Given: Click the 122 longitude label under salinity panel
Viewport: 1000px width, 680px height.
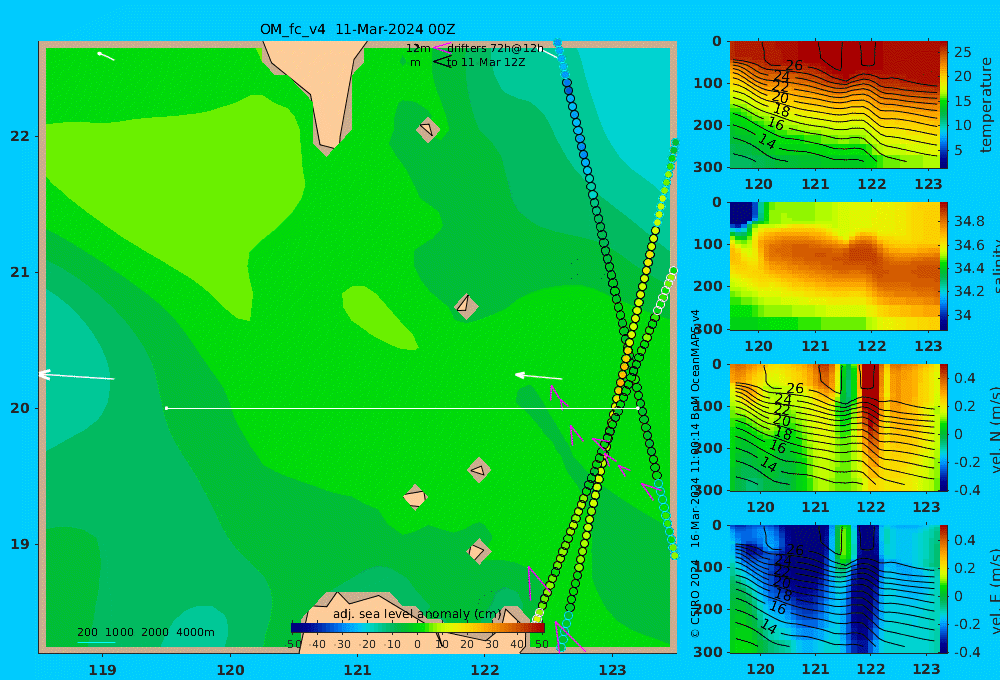Looking at the screenshot, I should pos(871,346).
